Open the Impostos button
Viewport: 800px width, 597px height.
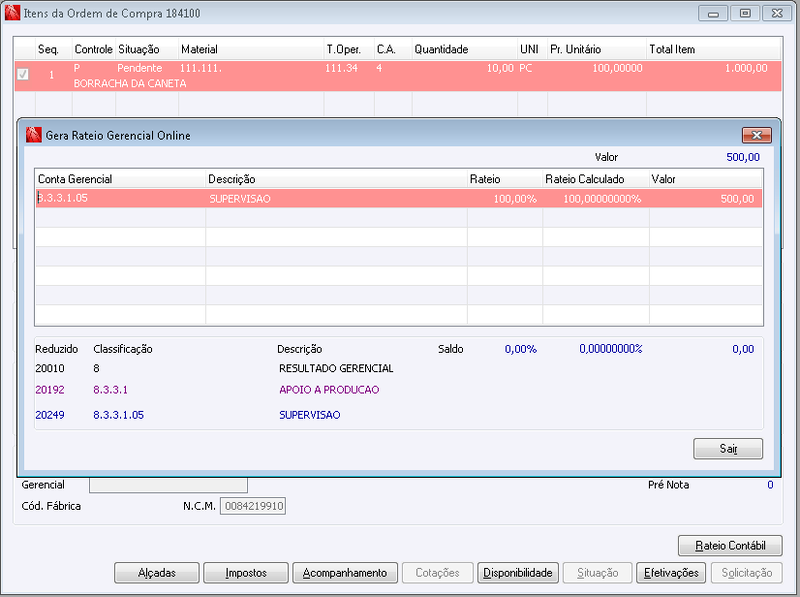point(246,573)
